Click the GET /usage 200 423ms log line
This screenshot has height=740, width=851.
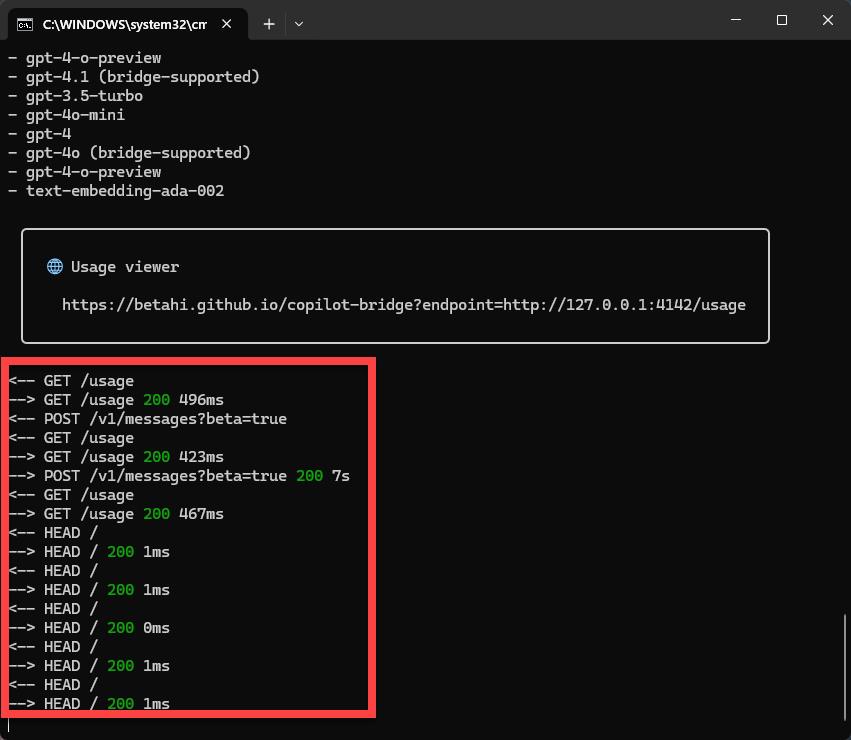[x=116, y=457]
